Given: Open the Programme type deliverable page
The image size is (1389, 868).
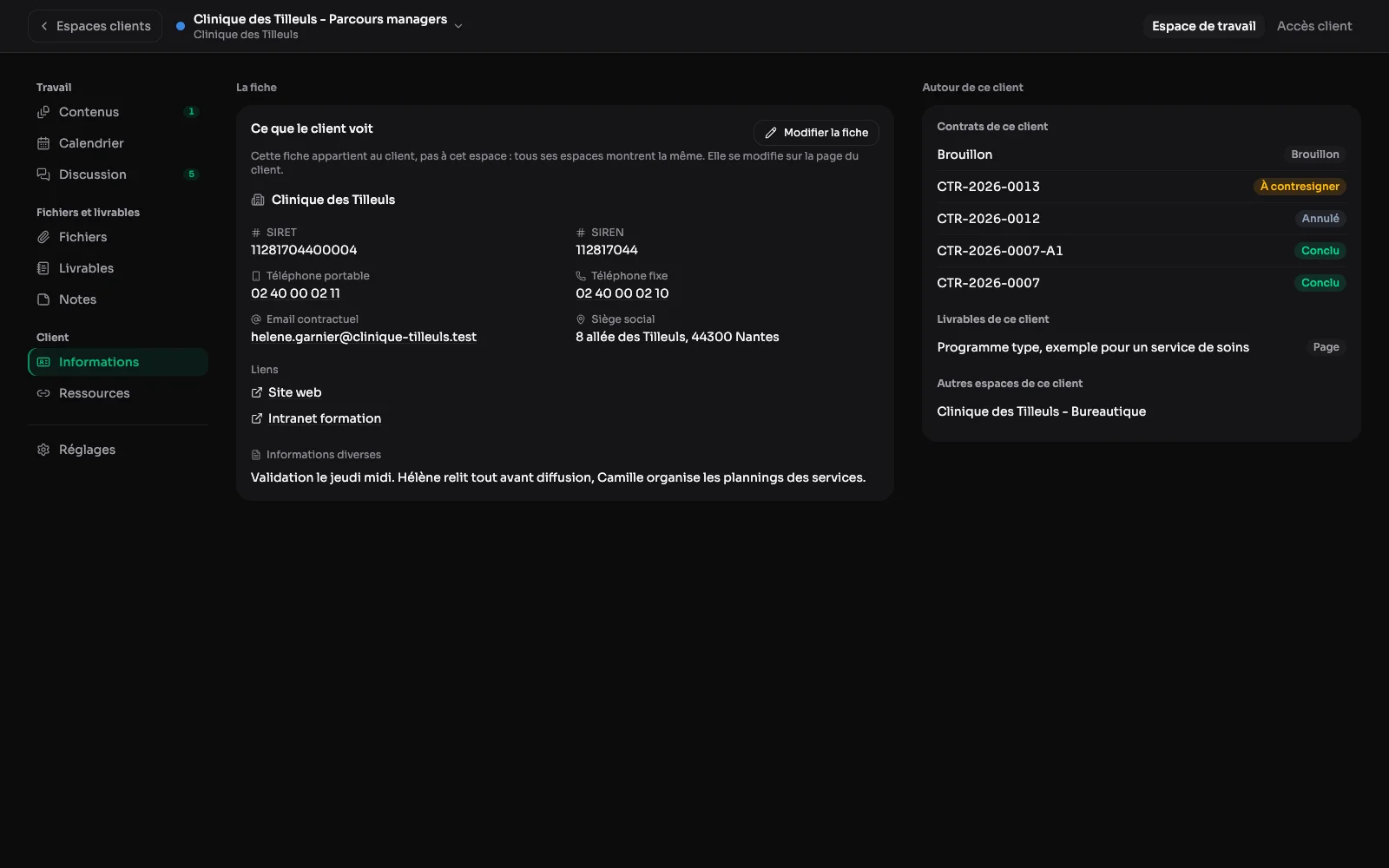Looking at the screenshot, I should click(1142, 347).
